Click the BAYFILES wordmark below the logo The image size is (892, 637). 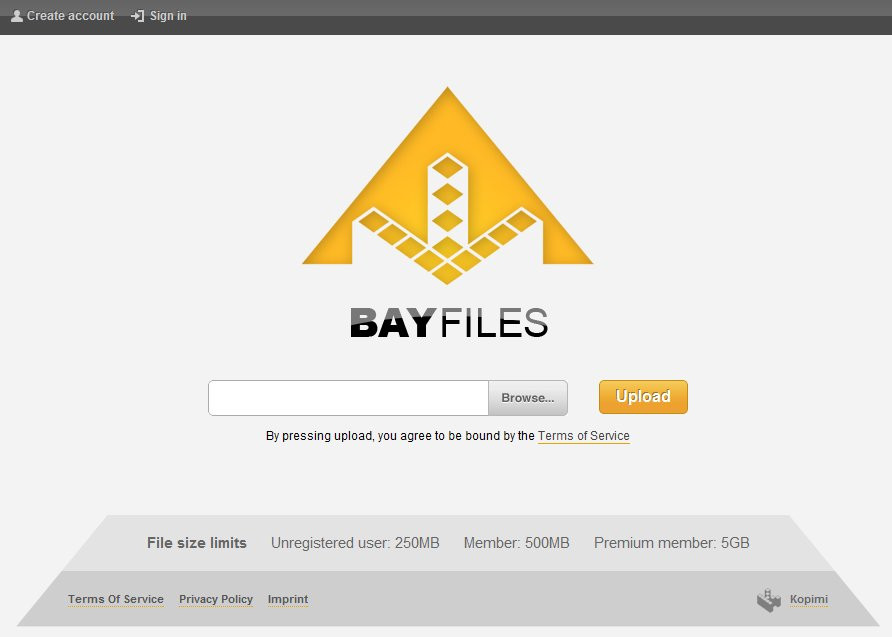click(447, 322)
